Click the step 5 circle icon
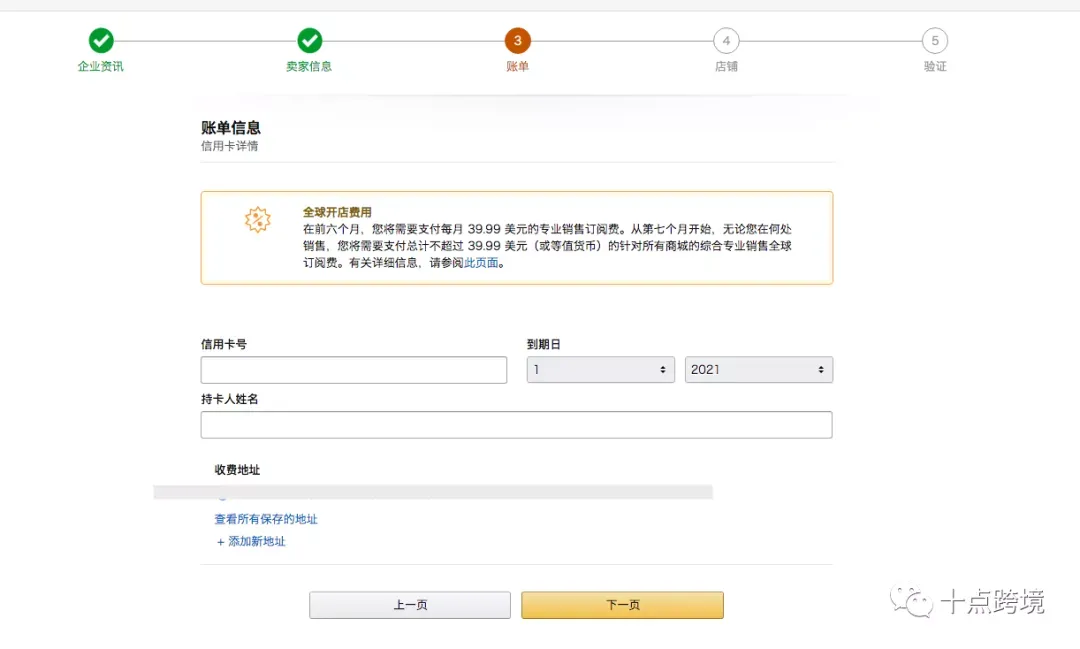 935,41
